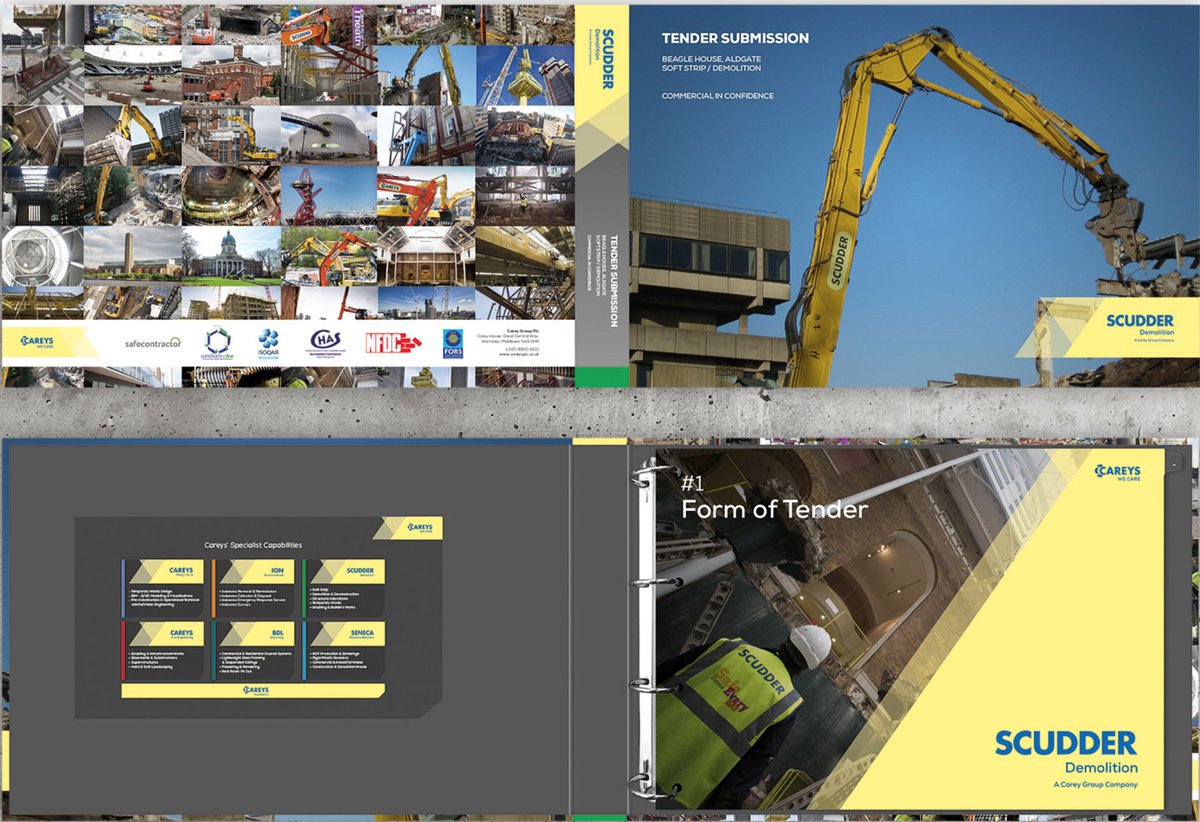Click the COMMERCIAL IN CONFIDENCE line

click(x=717, y=96)
